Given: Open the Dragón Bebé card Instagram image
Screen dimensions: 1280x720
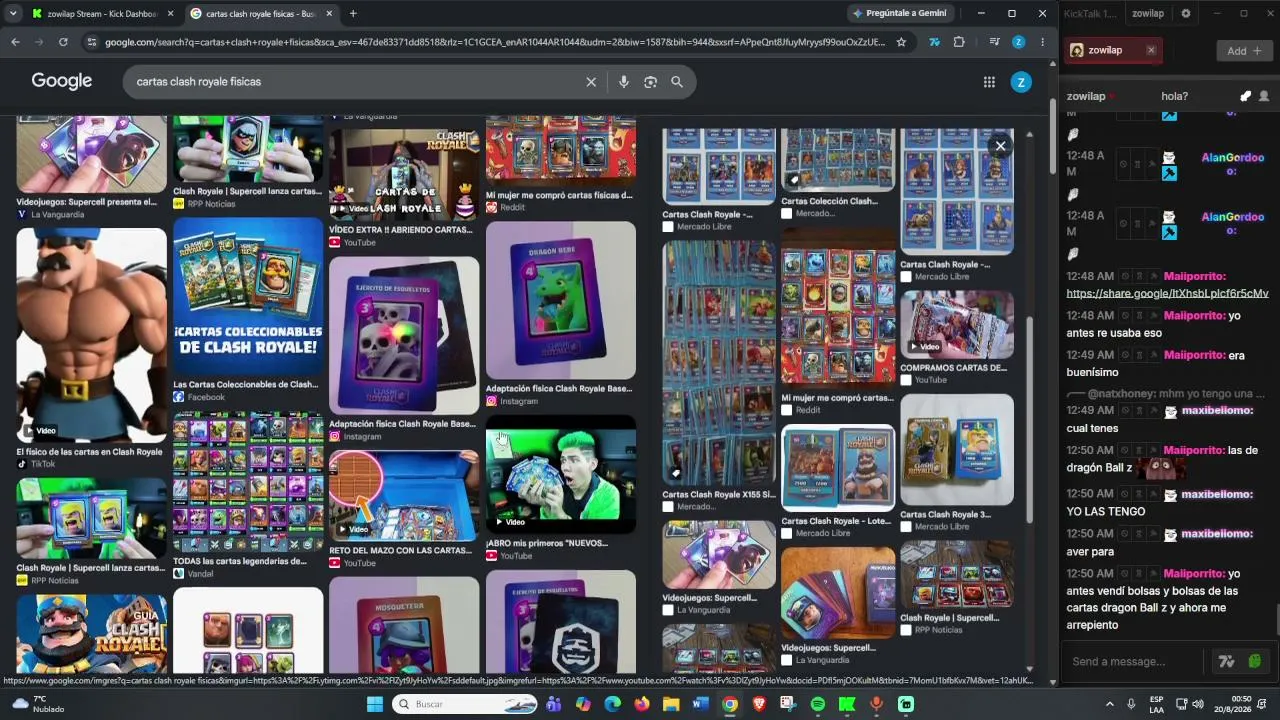Looking at the screenshot, I should pyautogui.click(x=560, y=301).
